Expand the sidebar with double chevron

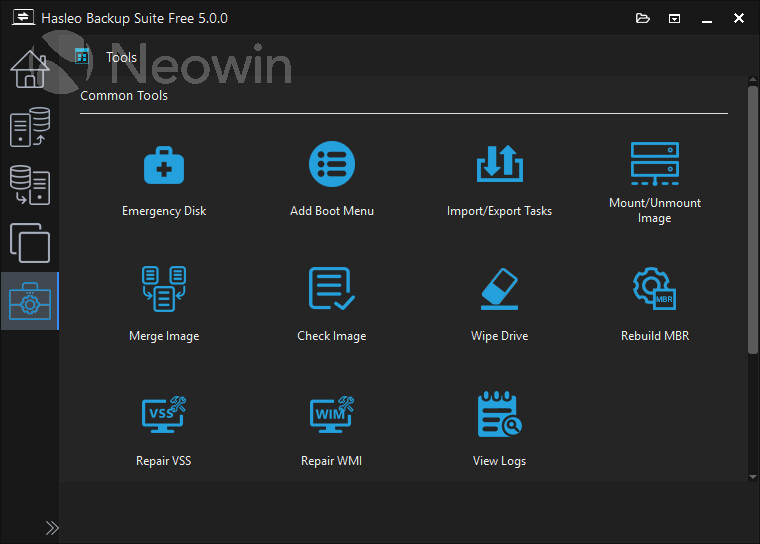pos(52,527)
